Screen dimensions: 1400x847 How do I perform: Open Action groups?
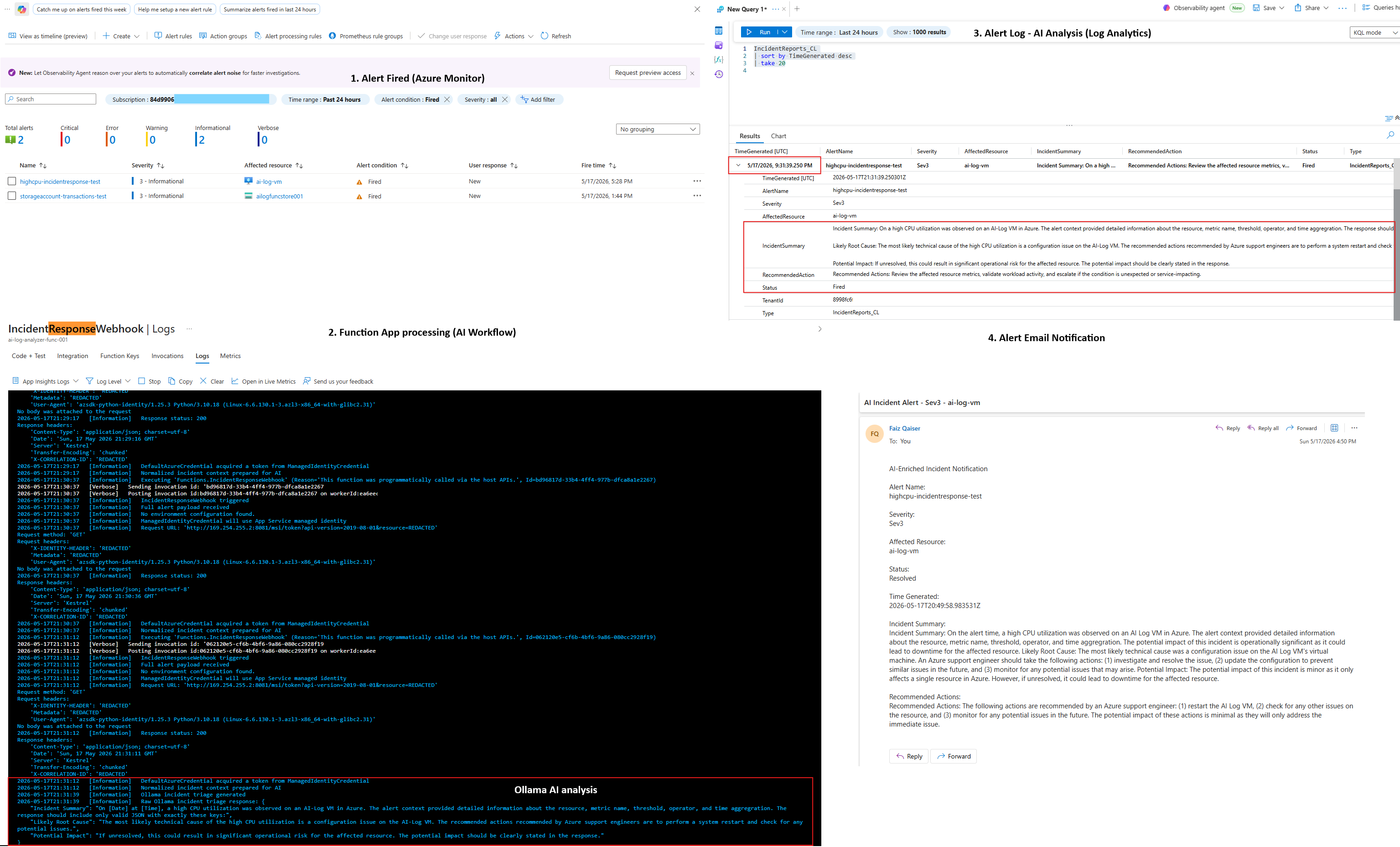pyautogui.click(x=223, y=36)
